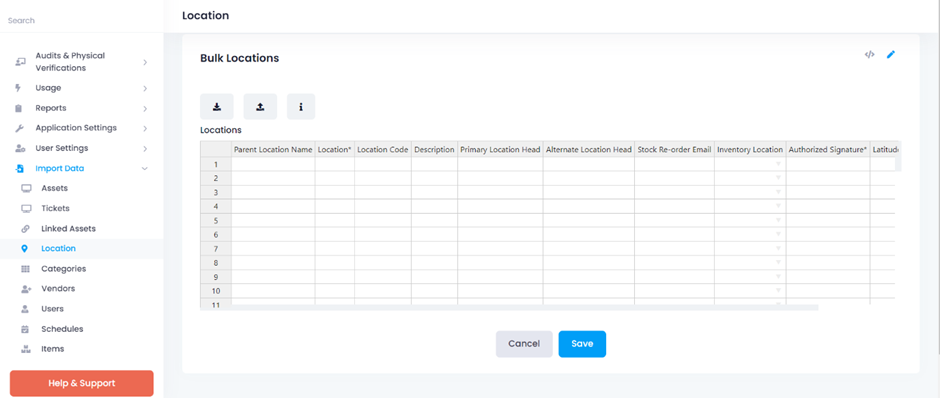Open the info icon button
940x398 pixels.
(x=301, y=107)
